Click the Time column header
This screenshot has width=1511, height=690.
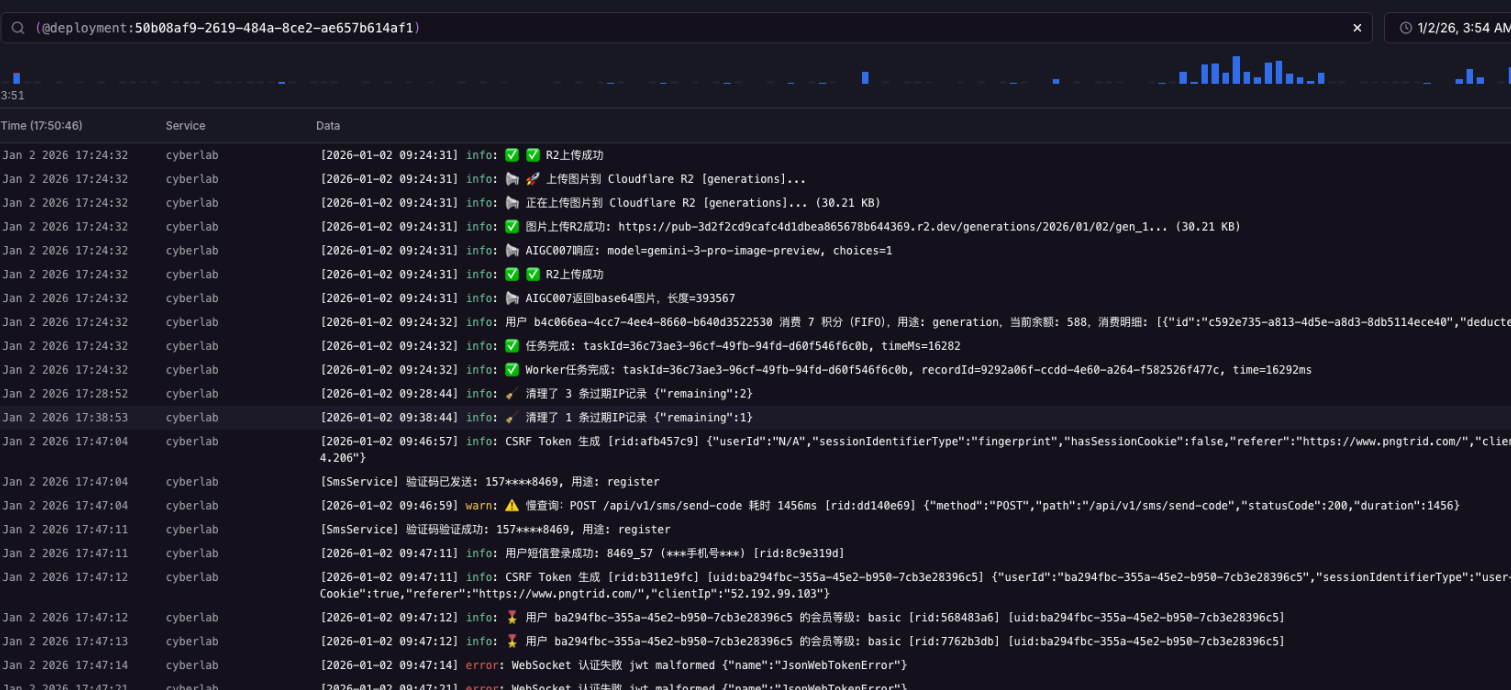41,126
